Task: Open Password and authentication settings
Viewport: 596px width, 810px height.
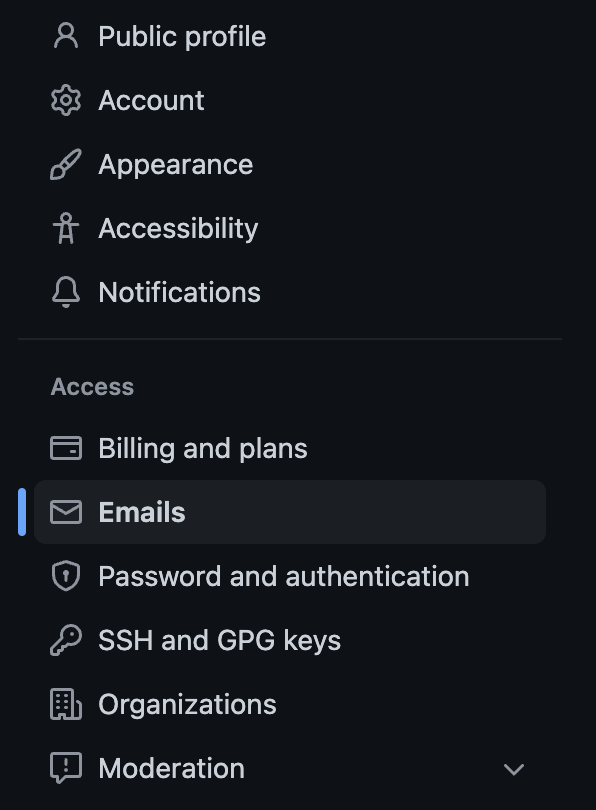Action: pos(283,576)
